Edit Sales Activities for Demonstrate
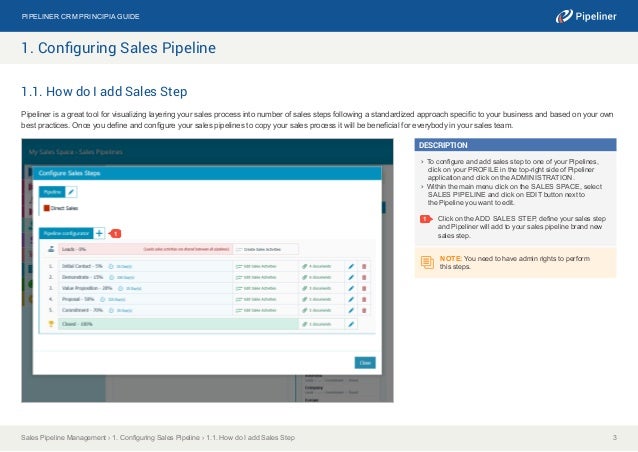The height and width of the screenshot is (452, 638). click(x=256, y=277)
